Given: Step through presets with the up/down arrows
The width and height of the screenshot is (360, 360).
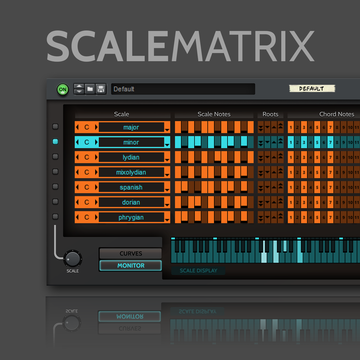Looking at the screenshot, I should point(79,89).
